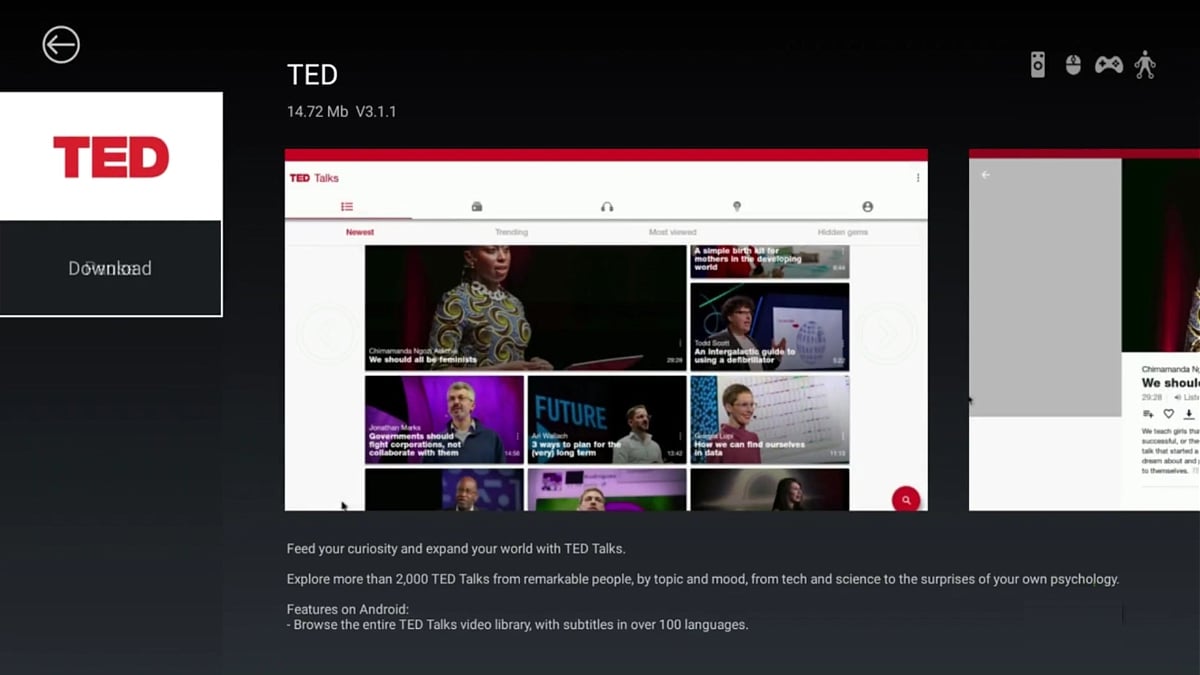The height and width of the screenshot is (675, 1200).
Task: Open the profile account icon
Action: pos(868,206)
